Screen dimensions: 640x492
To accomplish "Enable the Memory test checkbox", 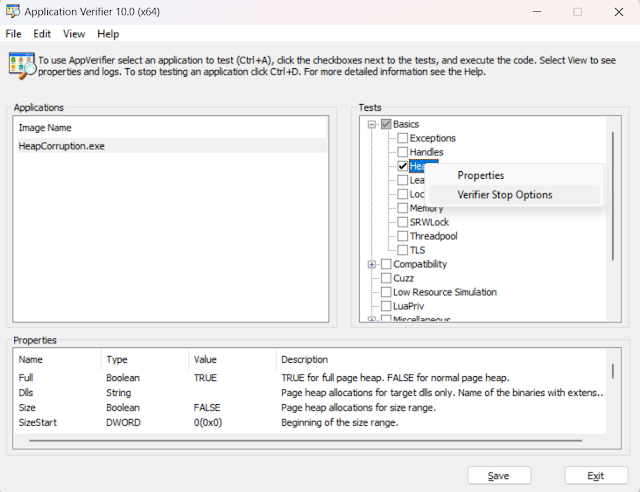I will (x=402, y=208).
